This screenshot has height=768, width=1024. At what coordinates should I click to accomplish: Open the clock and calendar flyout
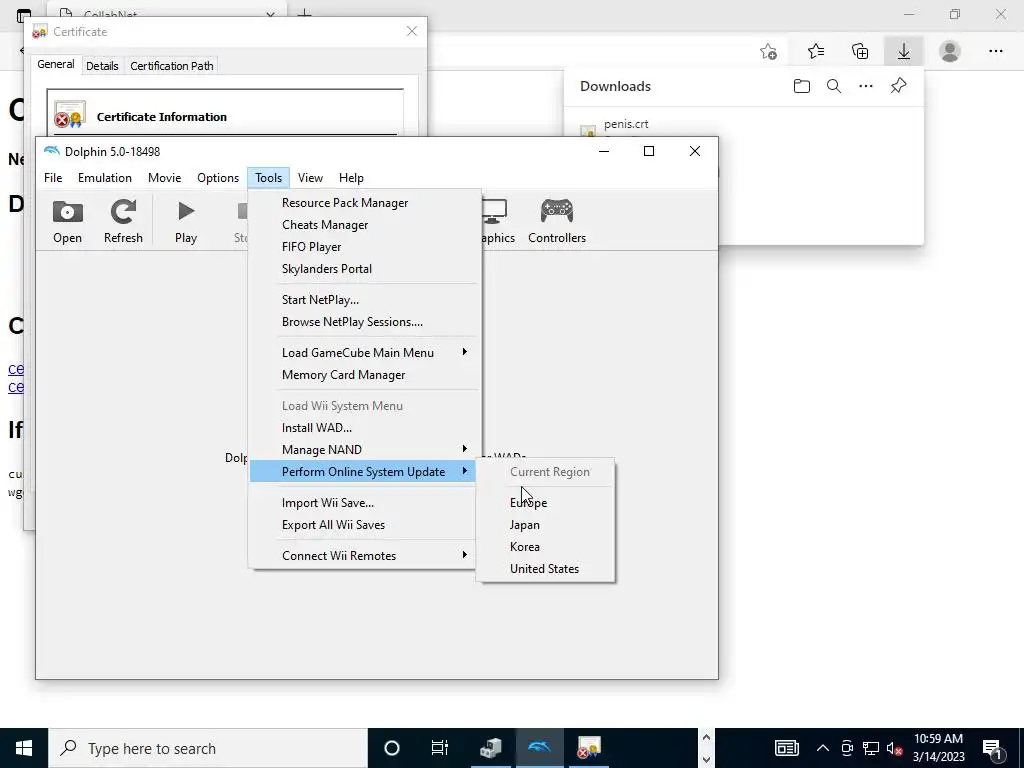pos(938,748)
